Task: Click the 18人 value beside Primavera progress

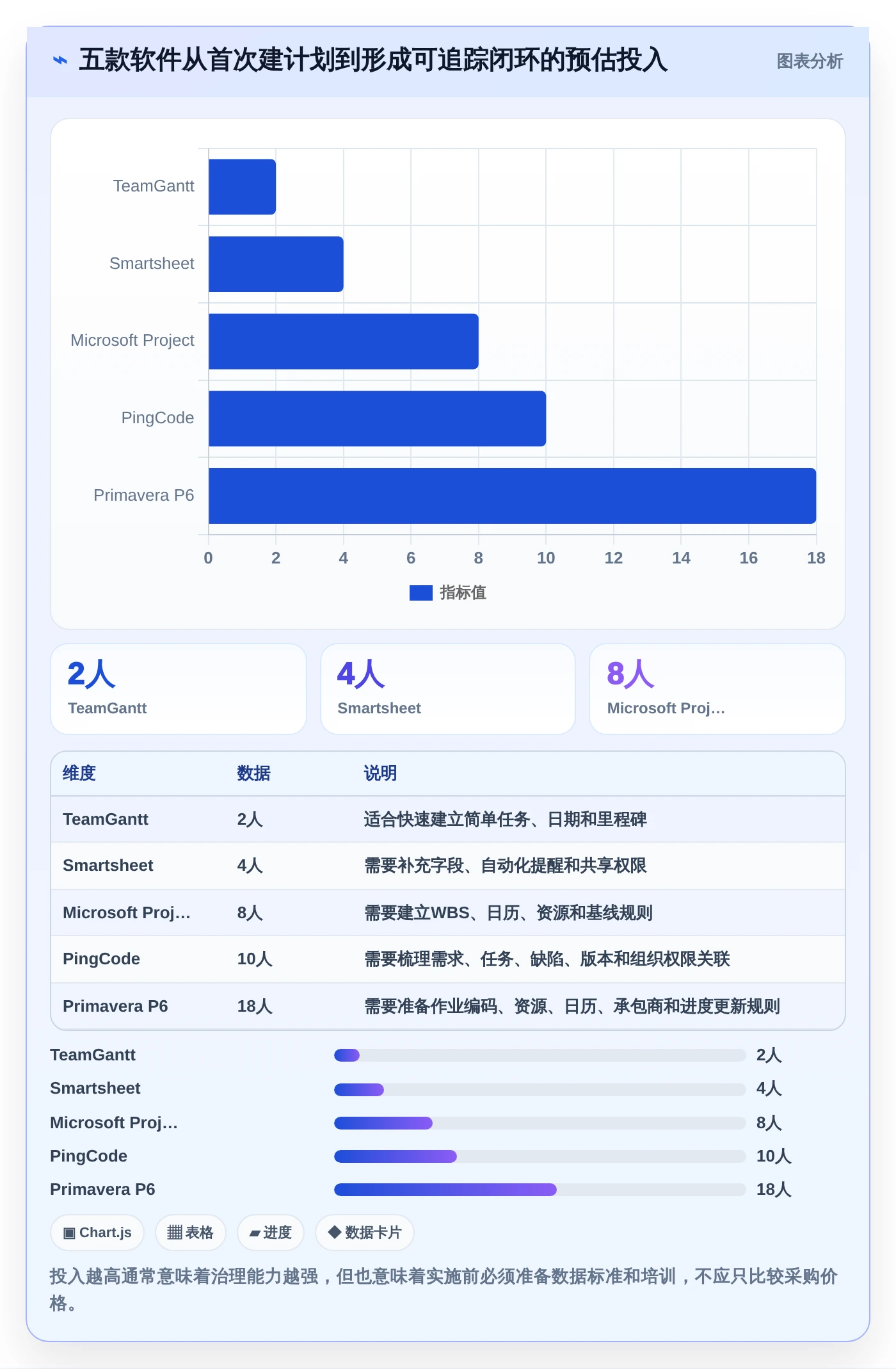Action: pos(774,1190)
